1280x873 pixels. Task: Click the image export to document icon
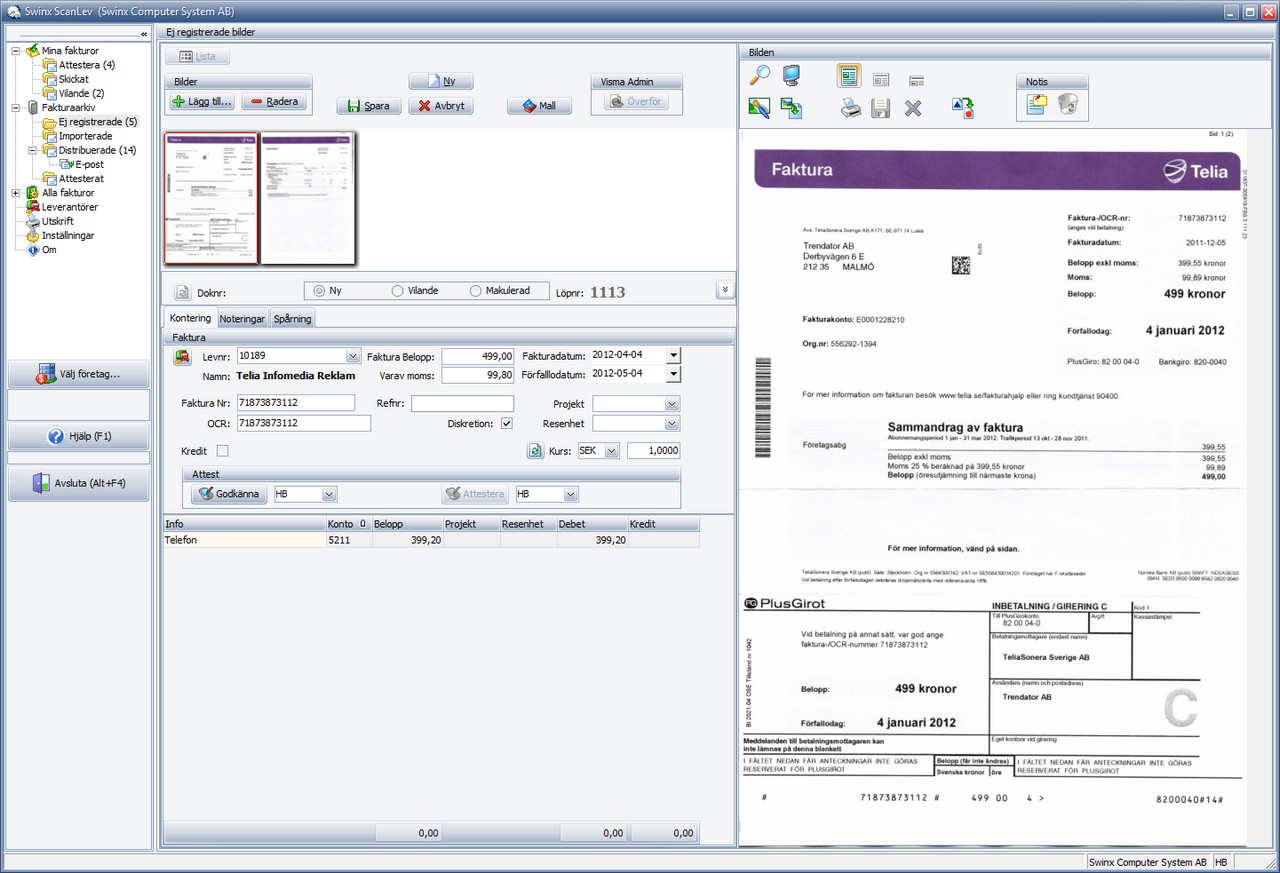[x=791, y=108]
